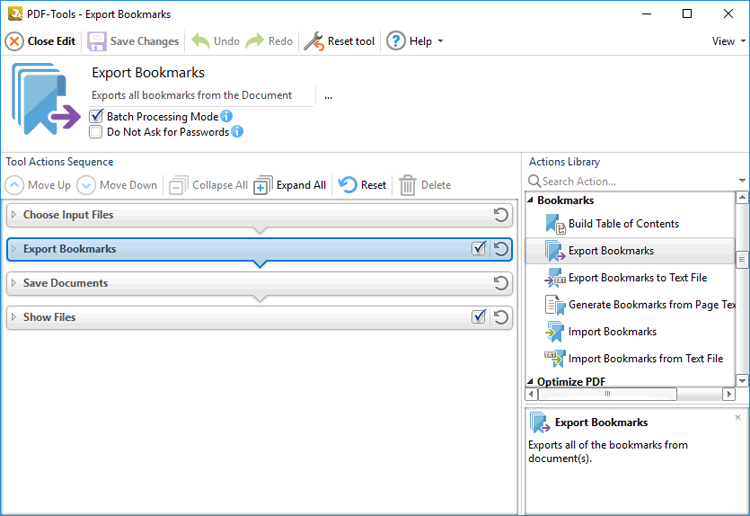Toggle Batch Processing Mode checkbox

pyautogui.click(x=96, y=116)
